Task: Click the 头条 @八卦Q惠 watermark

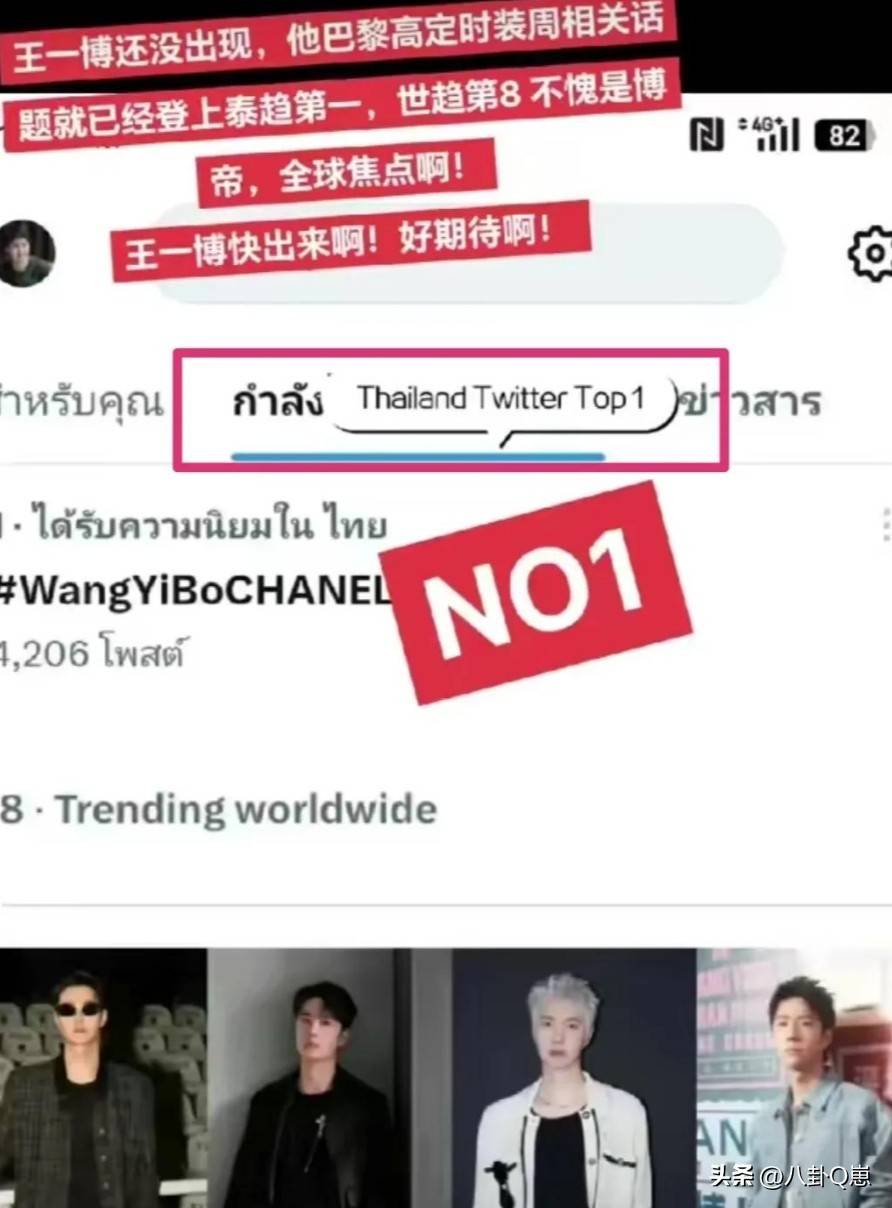Action: tap(789, 1176)
